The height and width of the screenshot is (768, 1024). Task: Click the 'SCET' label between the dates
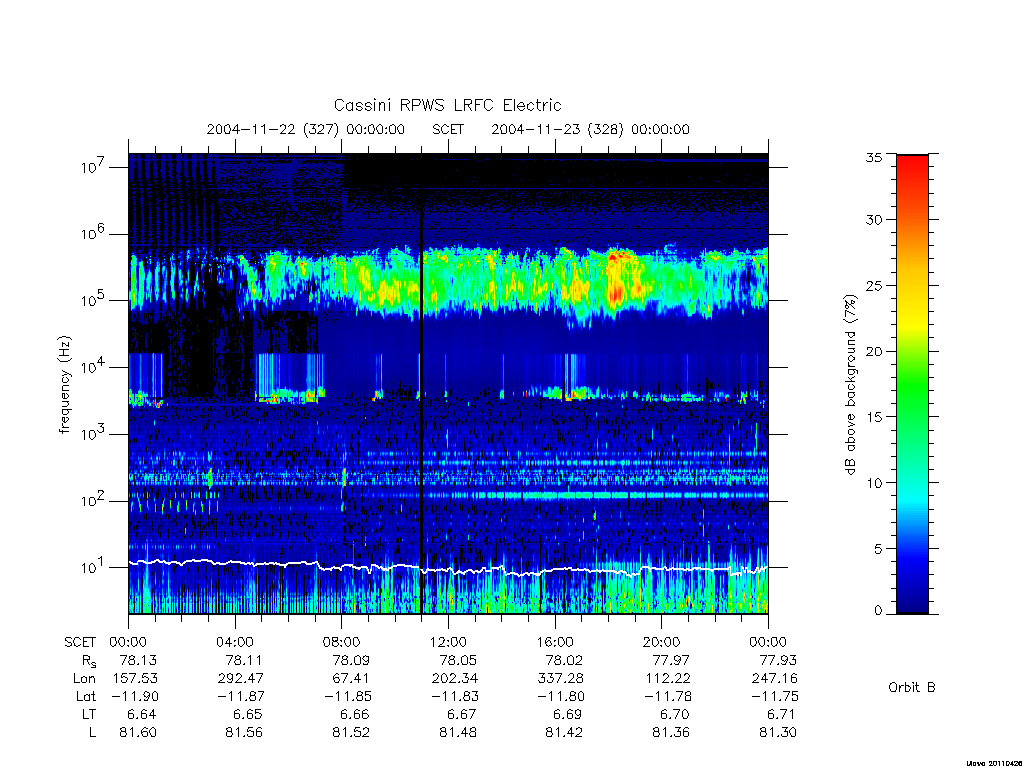tap(448, 129)
